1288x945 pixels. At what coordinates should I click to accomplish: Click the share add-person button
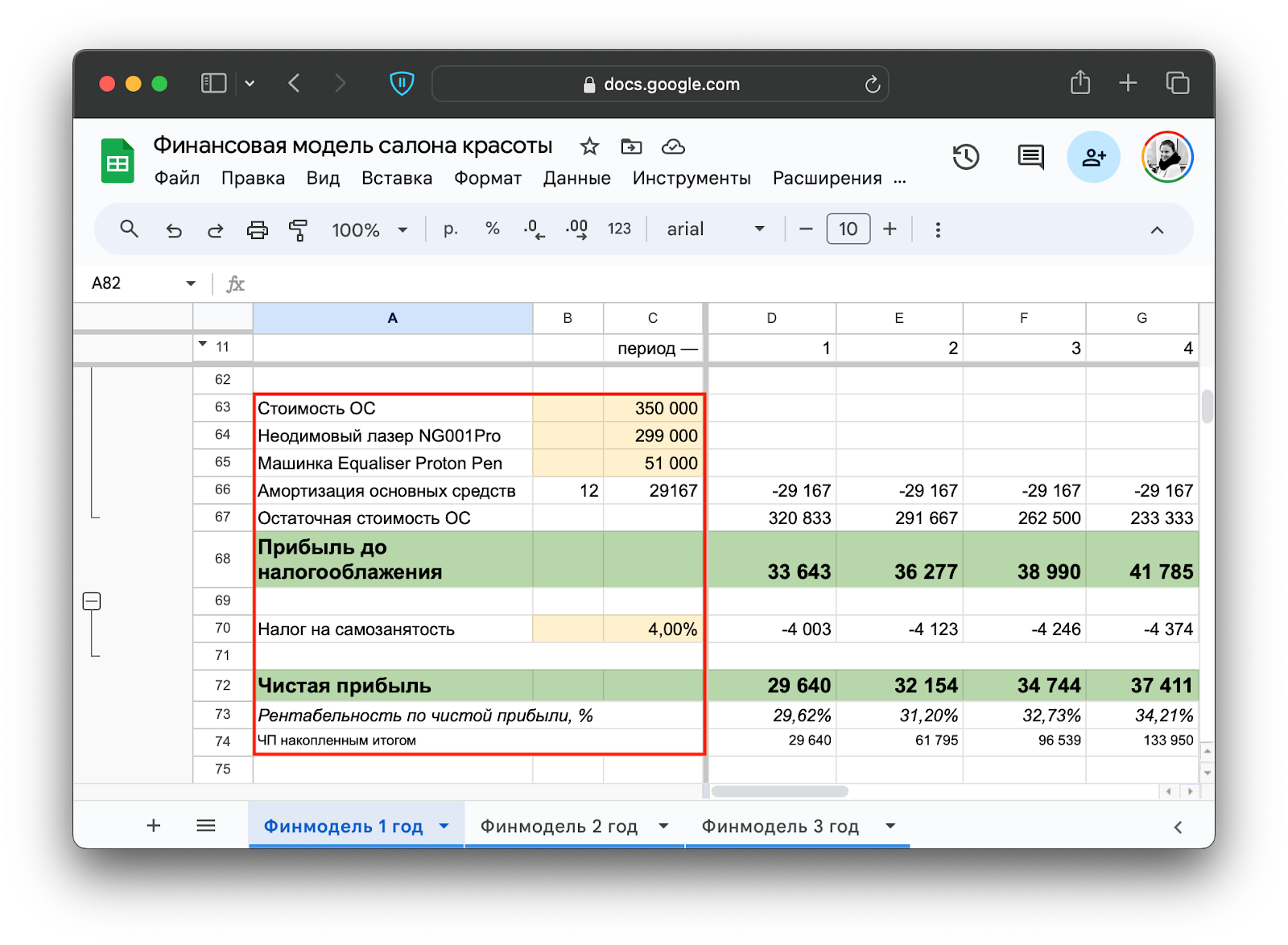point(1093,157)
